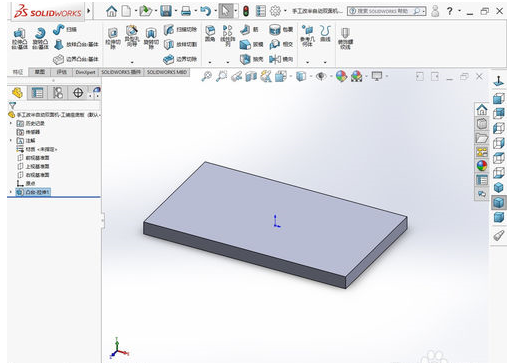Toggle the Hide/Show Items eye icon
Image resolution: width=524 pixels, height=363 pixels.
[321, 77]
